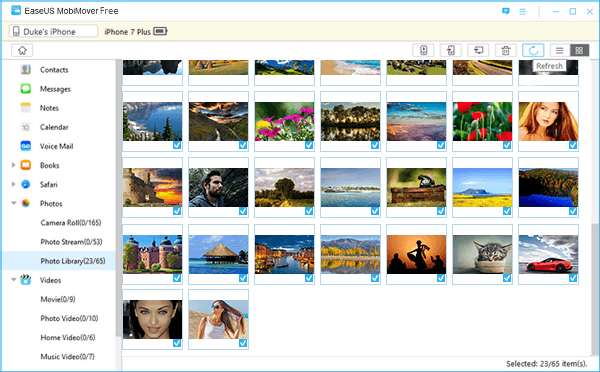Uncheck the red poppies photo checkbox
The image size is (600, 372).
507,145
